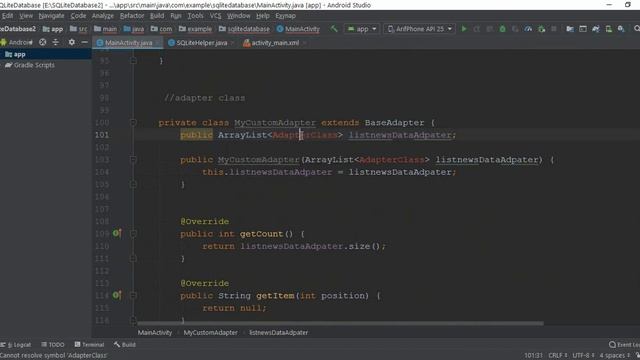This screenshot has height=360, width=640.
Task: Click the collapse all icon in Project panel
Action: (56, 42)
